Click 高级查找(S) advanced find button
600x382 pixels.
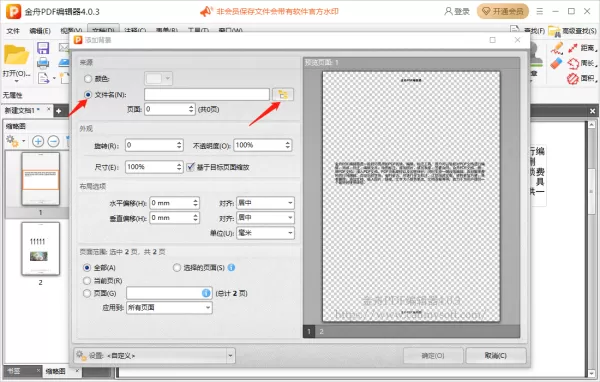pos(572,31)
